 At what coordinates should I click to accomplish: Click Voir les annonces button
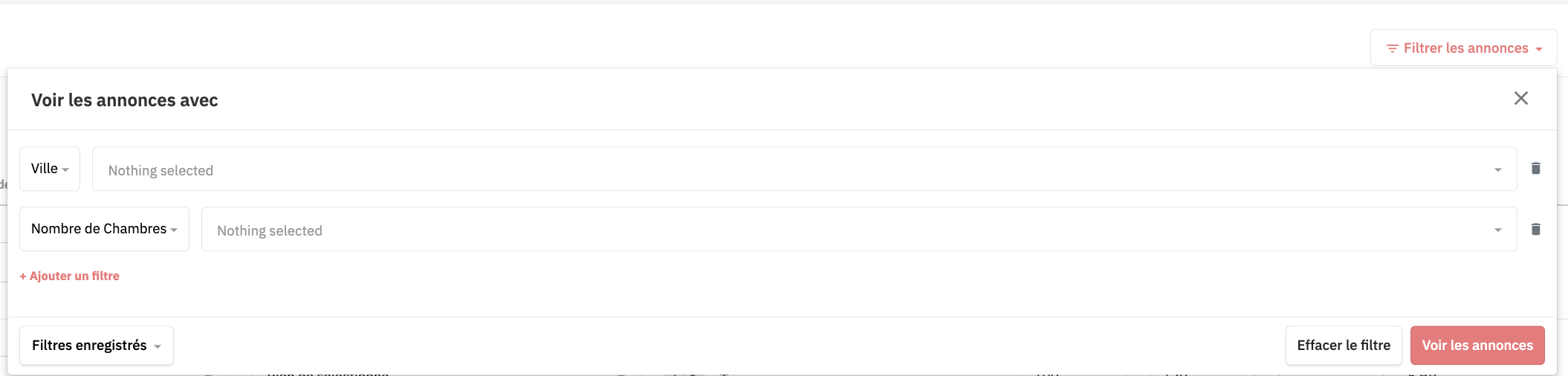coord(1477,346)
